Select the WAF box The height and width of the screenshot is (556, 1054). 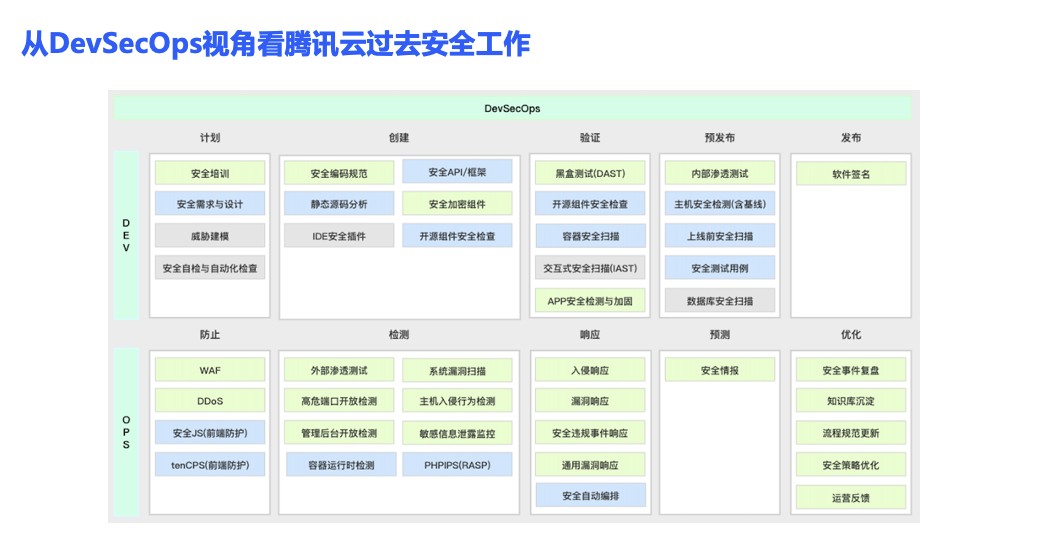210,370
